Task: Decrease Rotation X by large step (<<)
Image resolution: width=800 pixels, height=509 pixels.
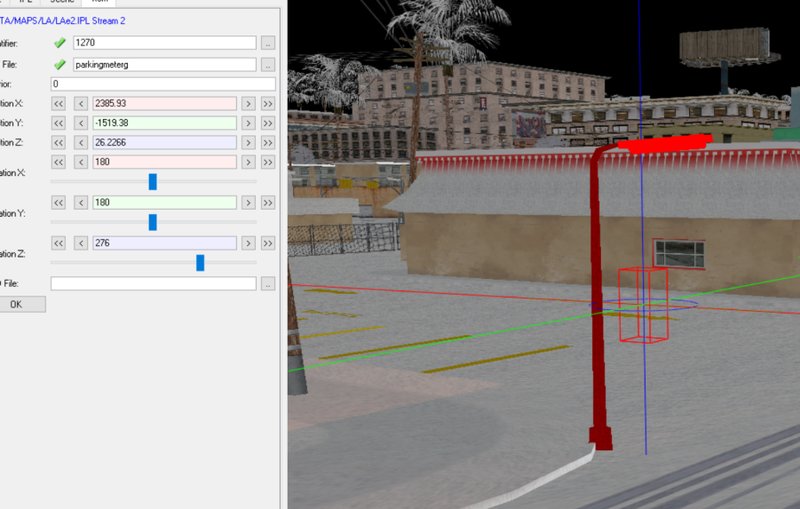Action: (59, 162)
